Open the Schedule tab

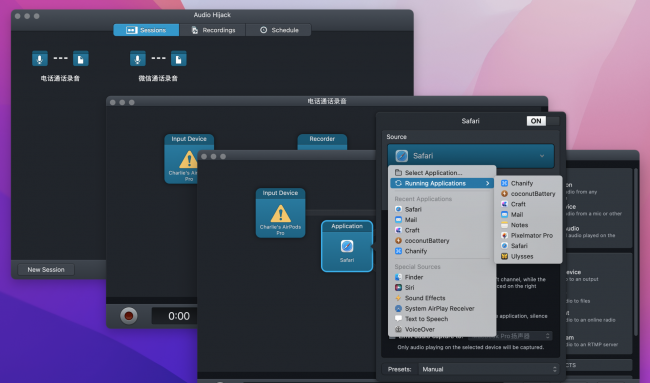point(279,30)
